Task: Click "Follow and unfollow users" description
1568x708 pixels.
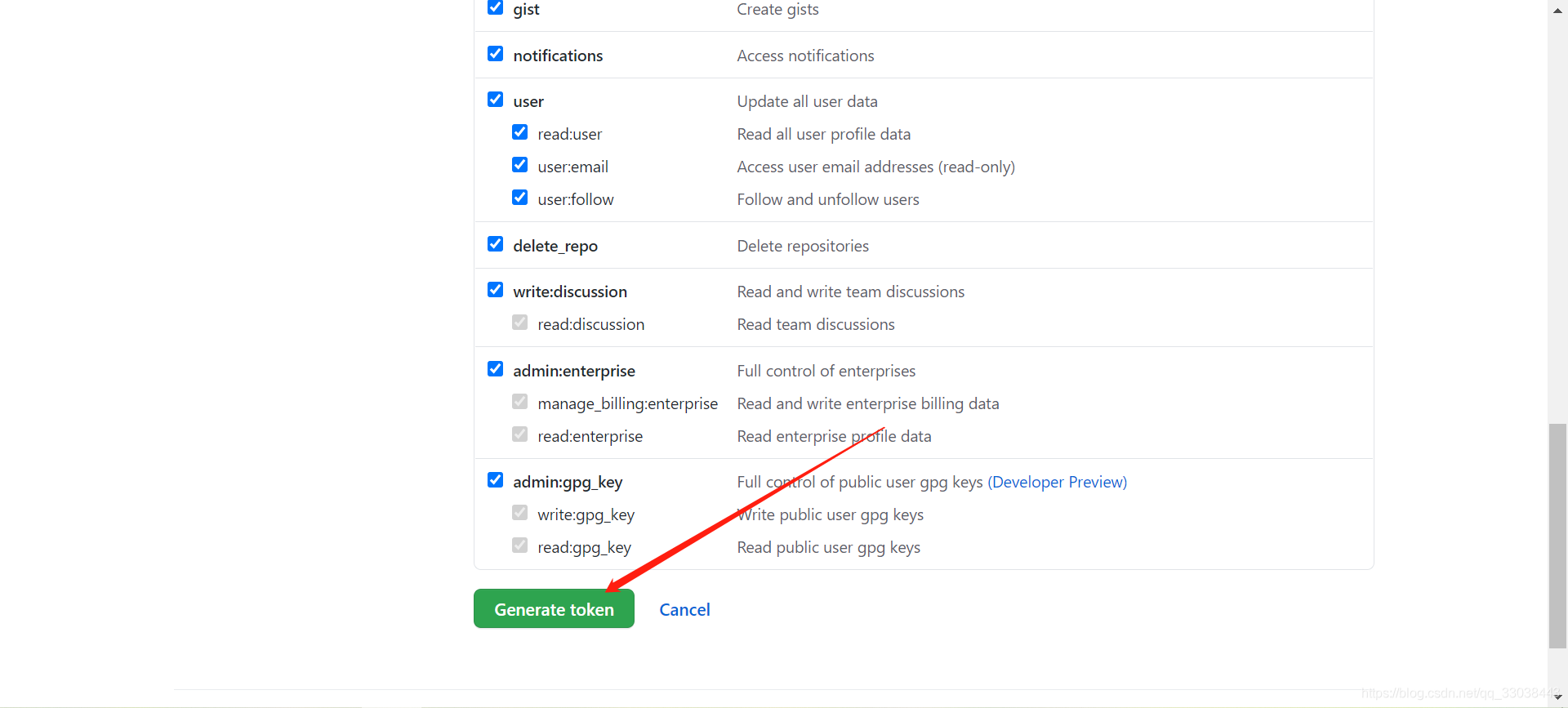Action: pyautogui.click(x=828, y=199)
